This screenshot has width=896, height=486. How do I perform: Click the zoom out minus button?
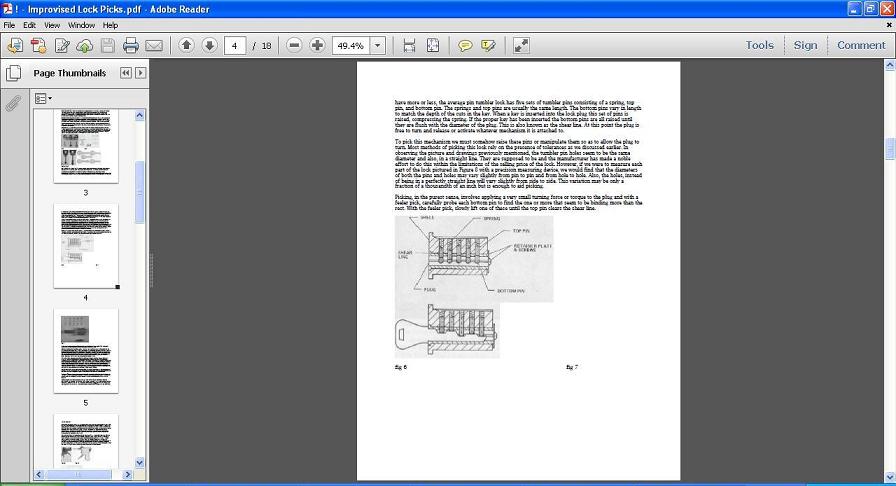click(x=294, y=45)
